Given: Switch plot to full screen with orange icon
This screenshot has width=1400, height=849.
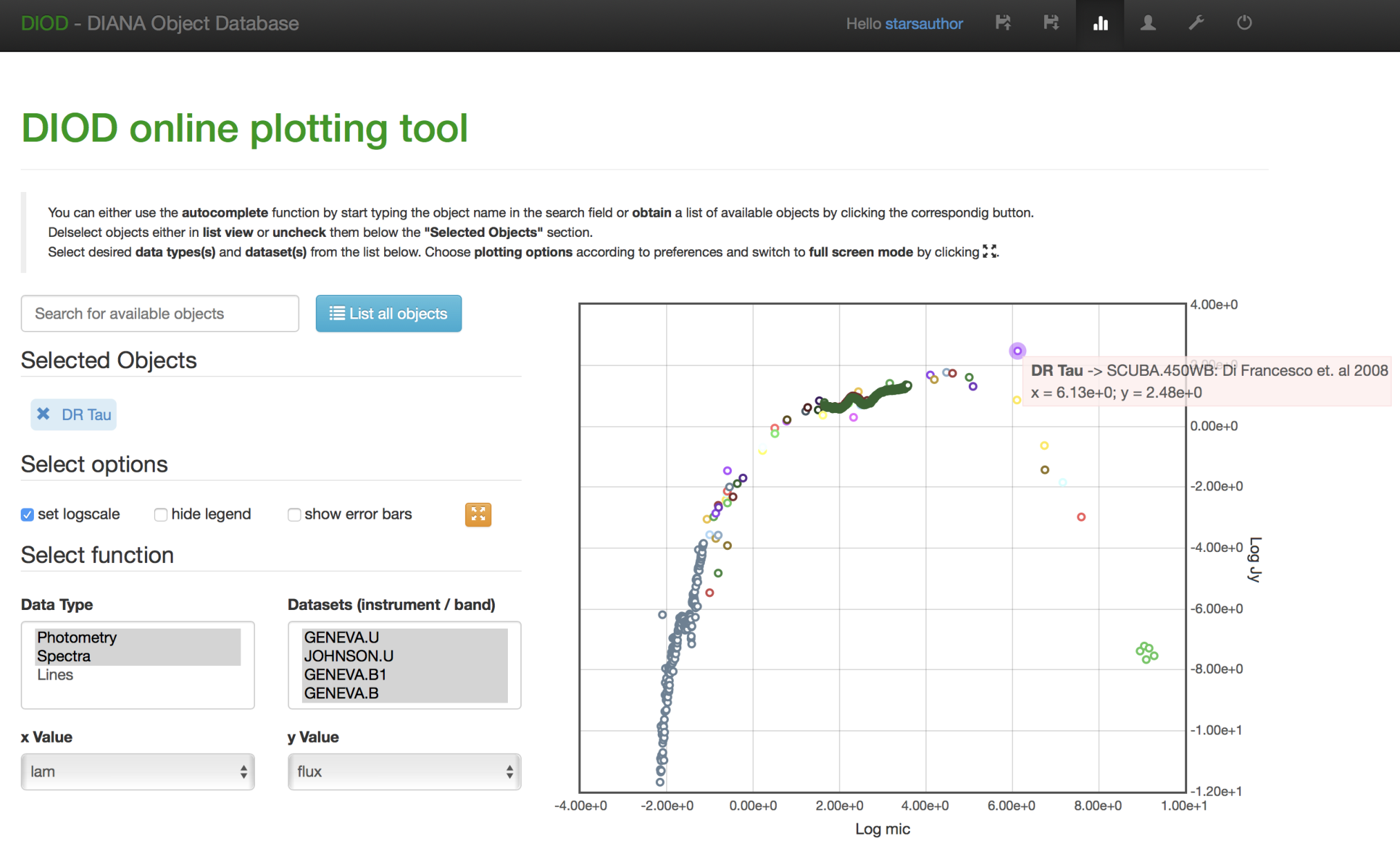Looking at the screenshot, I should (x=478, y=515).
